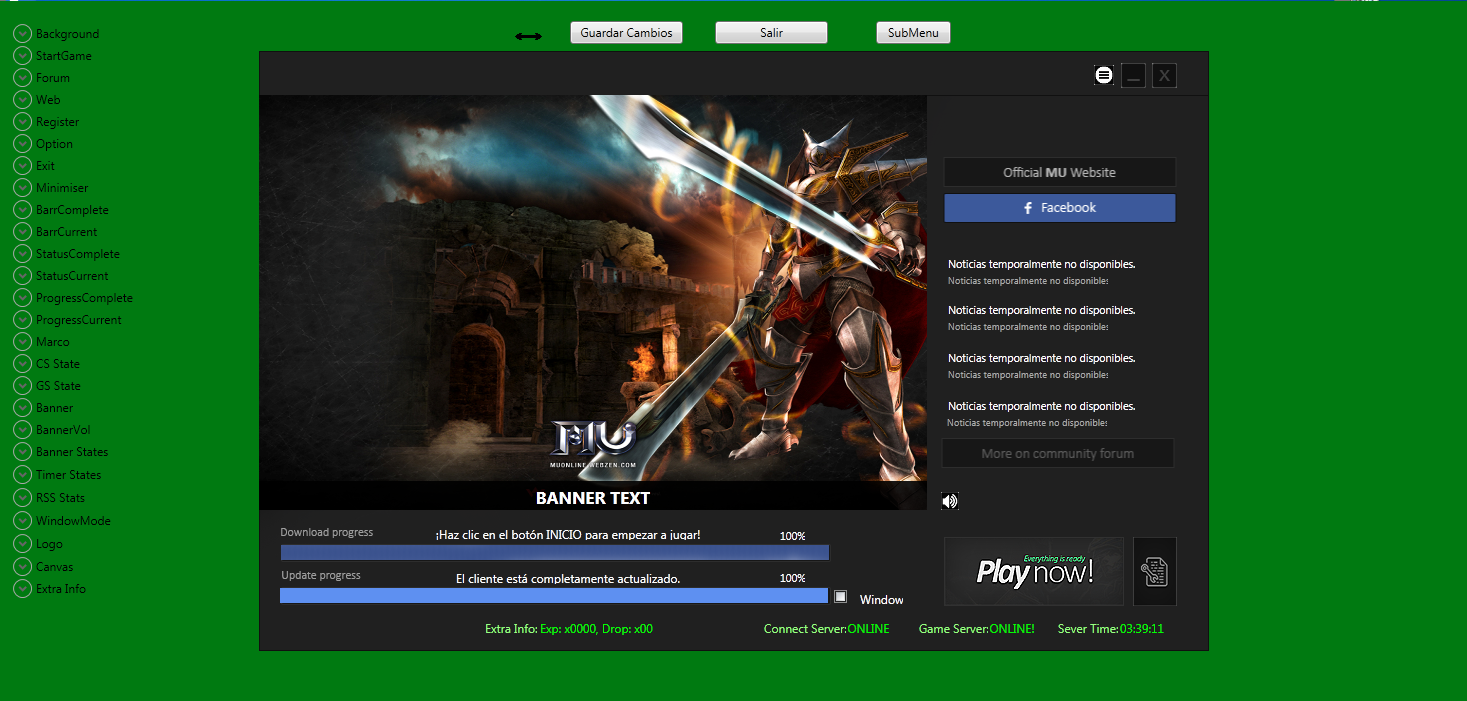Click the MU logo on banner

click(x=594, y=445)
